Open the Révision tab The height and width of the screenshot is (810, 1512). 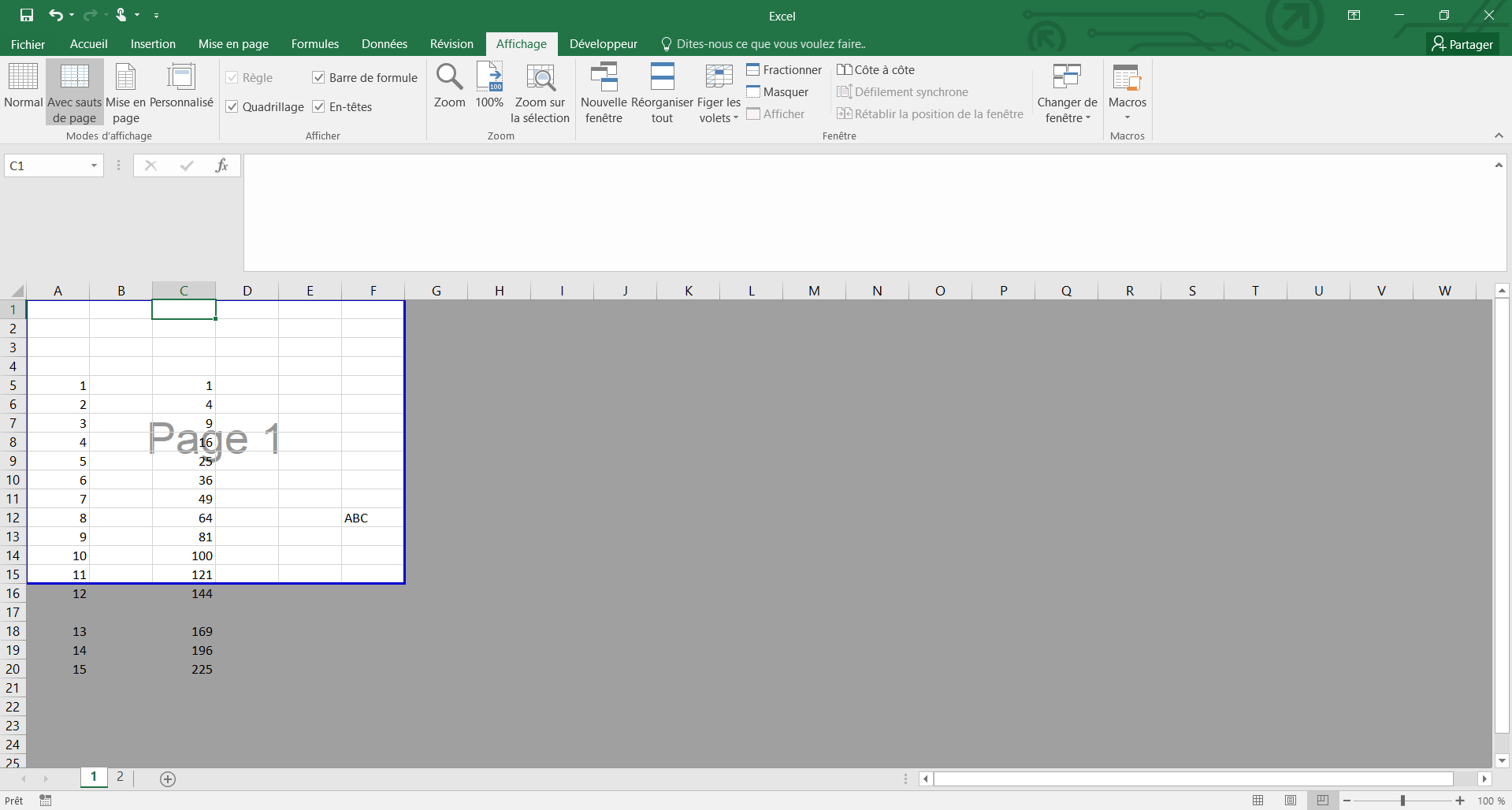(451, 44)
